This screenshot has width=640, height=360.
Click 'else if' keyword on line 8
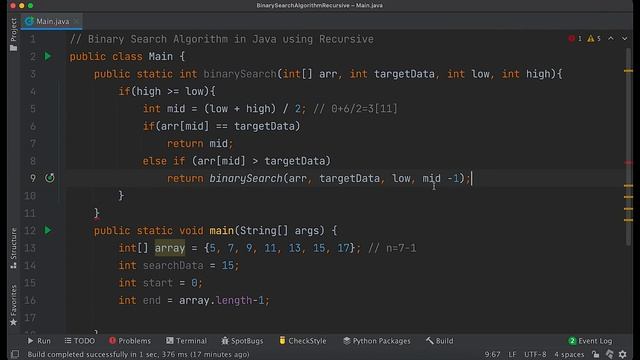coord(164,161)
